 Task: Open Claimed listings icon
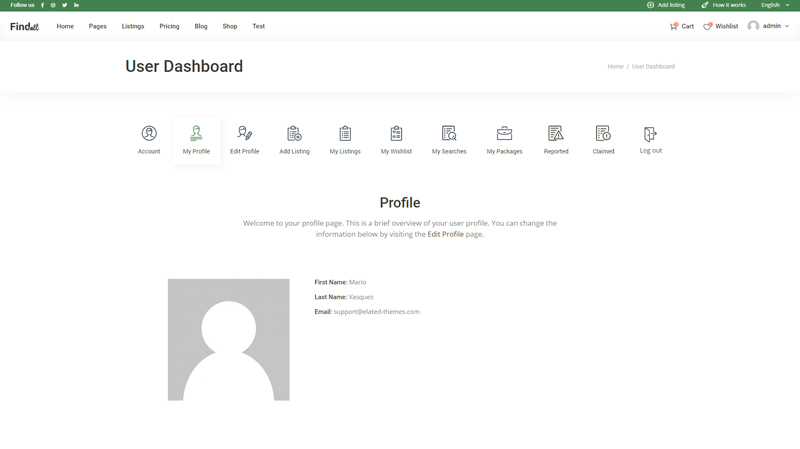603,134
